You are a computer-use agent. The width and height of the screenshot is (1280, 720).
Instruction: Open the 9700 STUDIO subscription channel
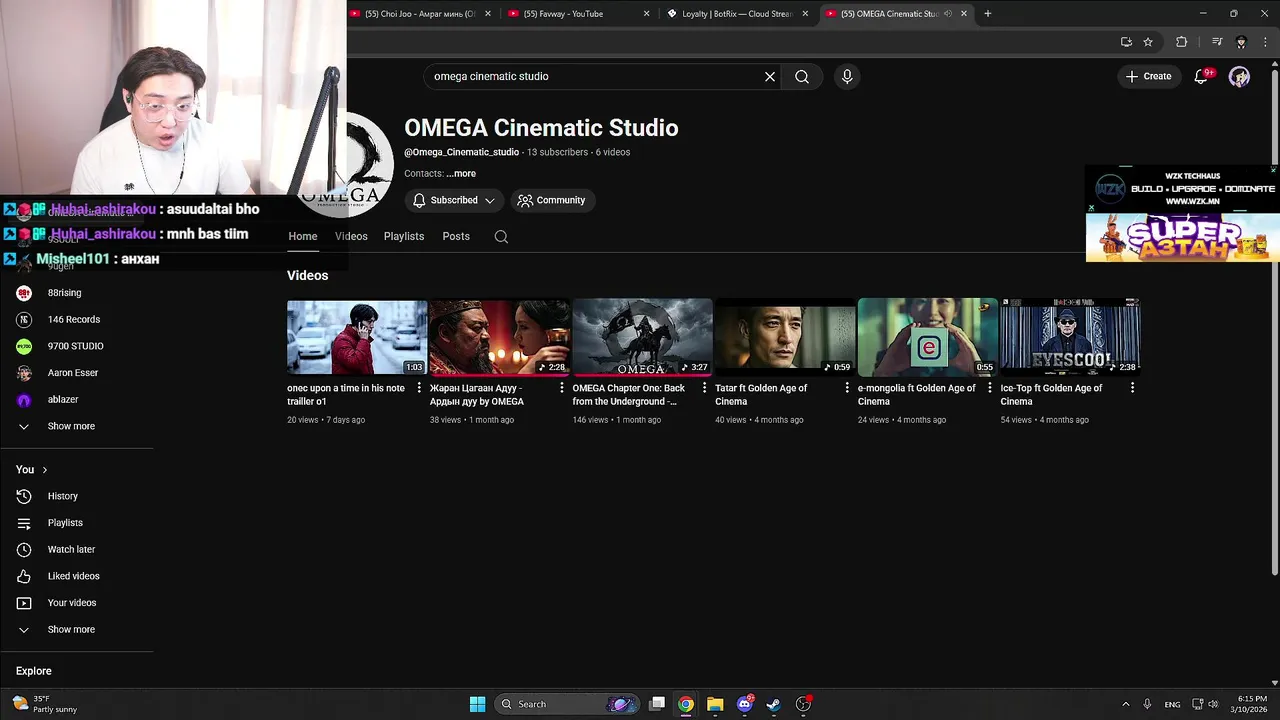point(75,346)
